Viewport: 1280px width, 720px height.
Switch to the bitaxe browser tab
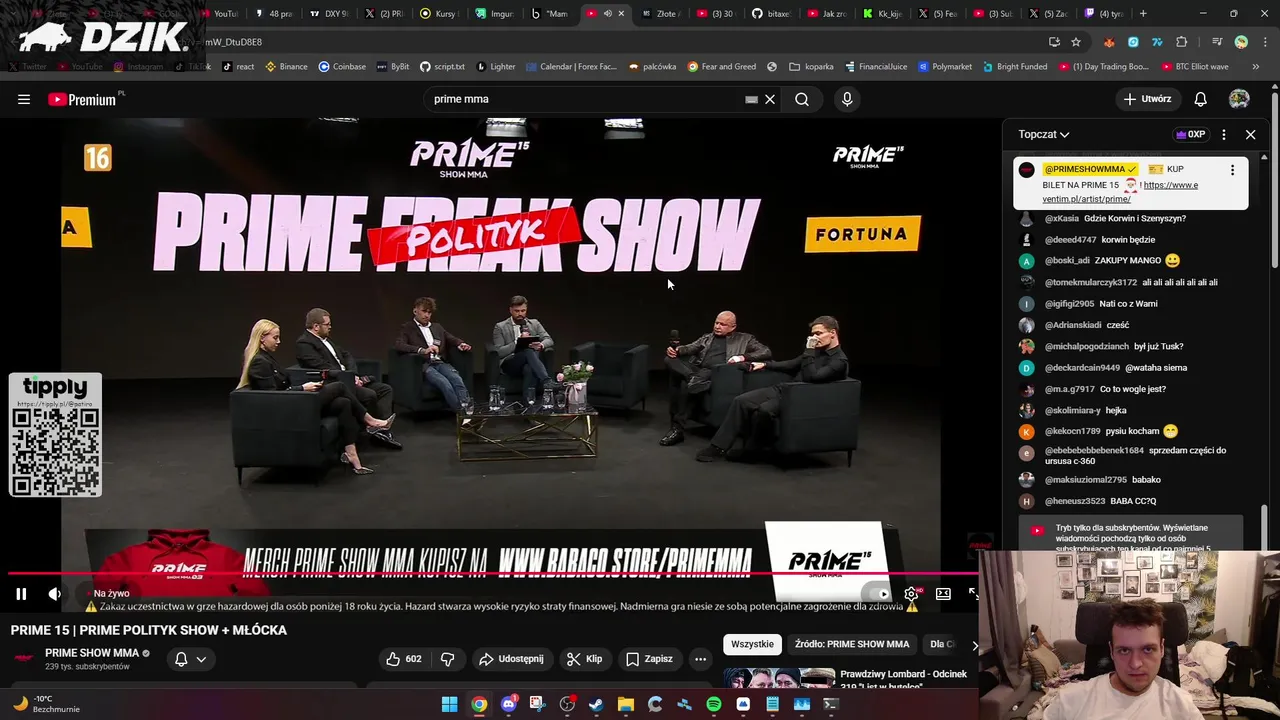coord(771,14)
